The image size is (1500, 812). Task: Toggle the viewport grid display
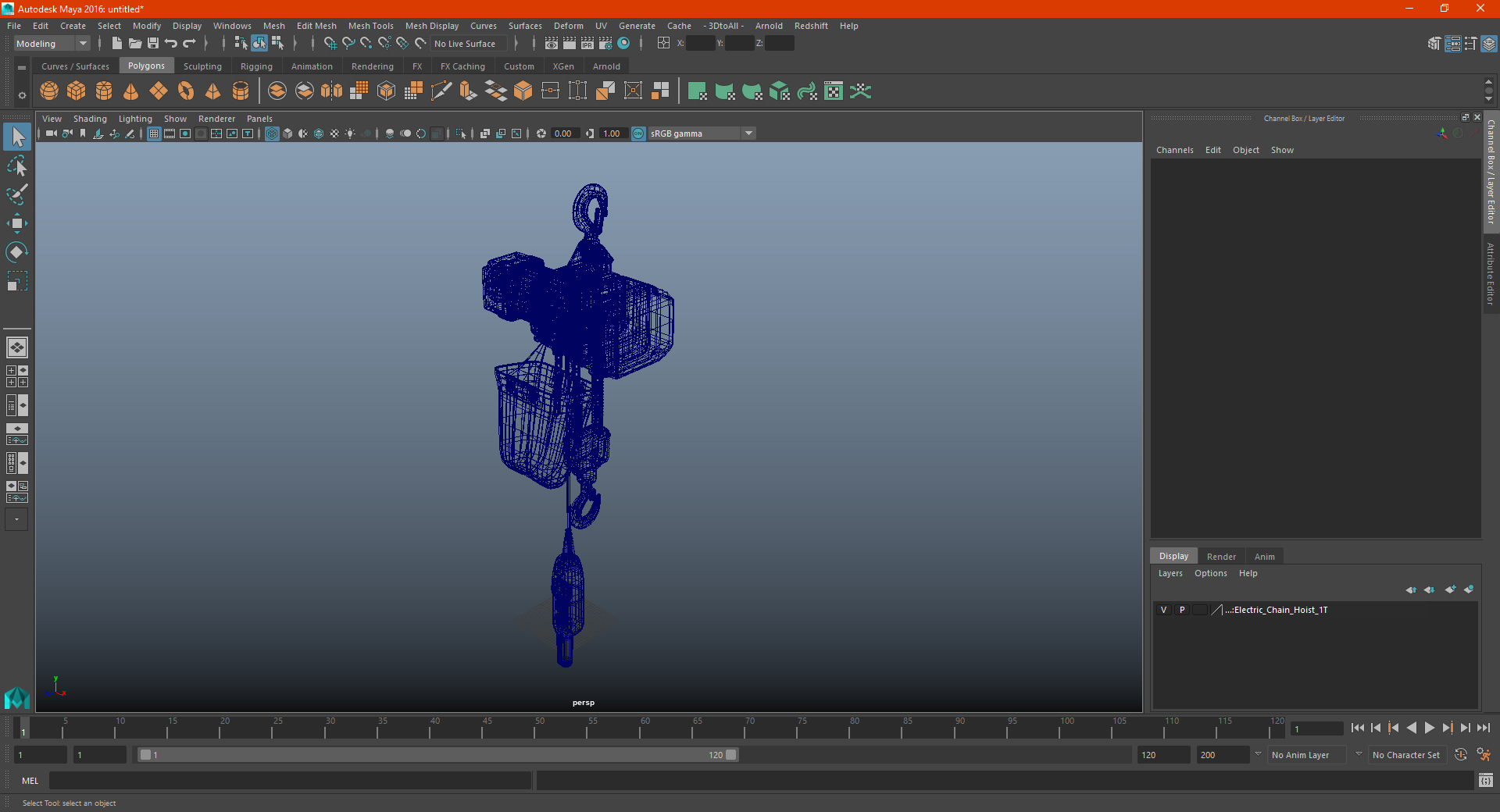154,134
